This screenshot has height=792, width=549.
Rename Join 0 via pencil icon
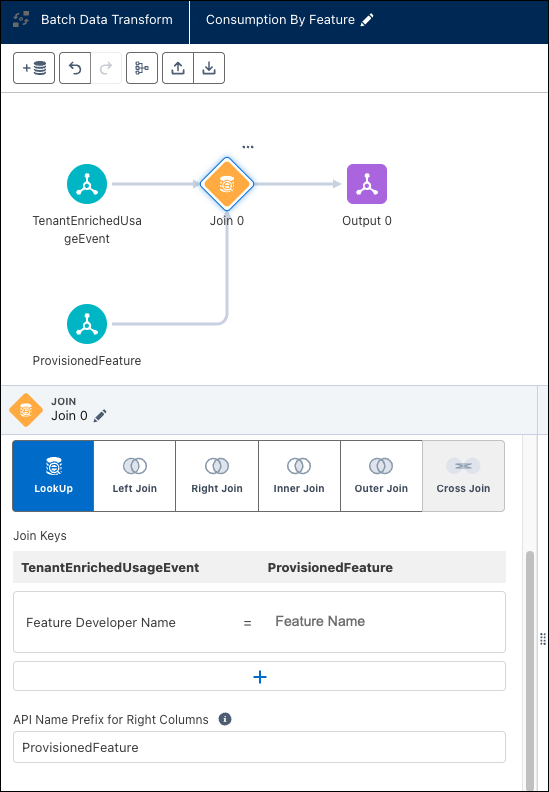pos(100,416)
